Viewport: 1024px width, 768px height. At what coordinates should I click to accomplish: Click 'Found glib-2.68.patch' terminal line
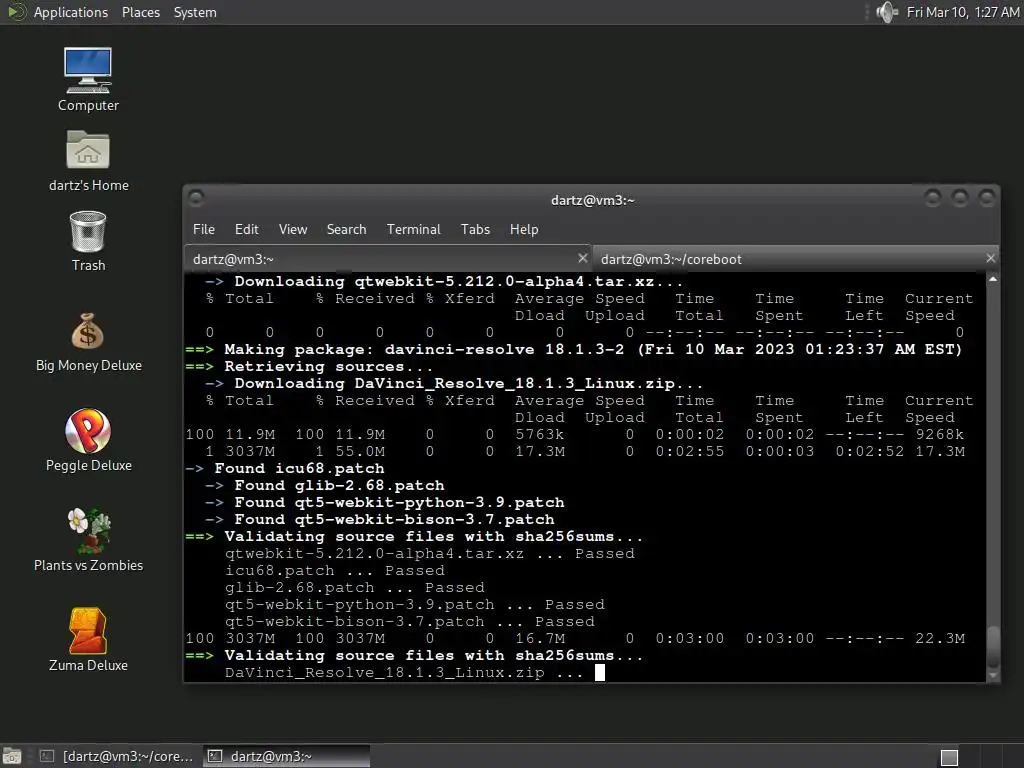point(325,485)
